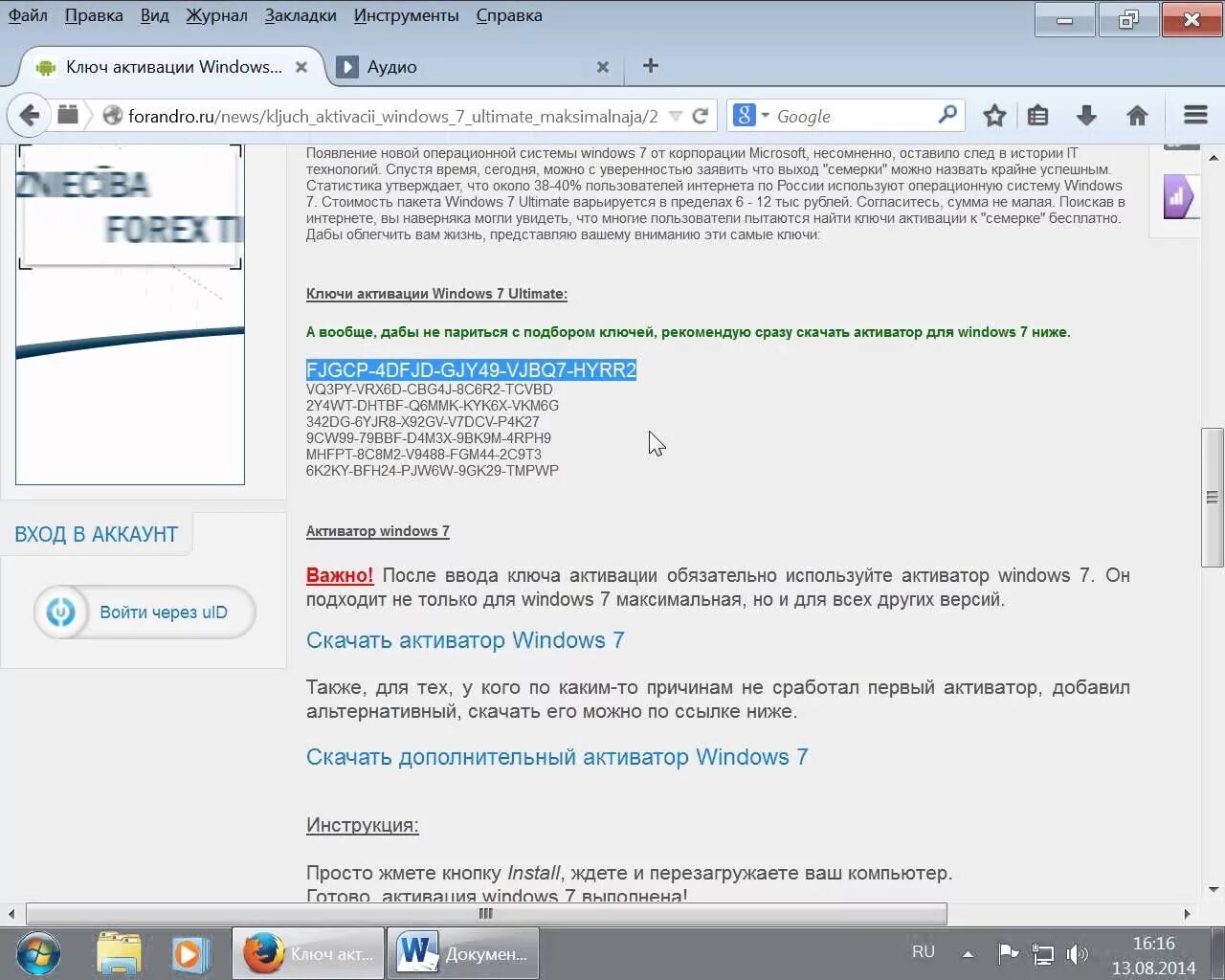Click 'Скачать дополнительный активатор Windows 7' link
Viewport: 1225px width, 980px height.
point(557,757)
